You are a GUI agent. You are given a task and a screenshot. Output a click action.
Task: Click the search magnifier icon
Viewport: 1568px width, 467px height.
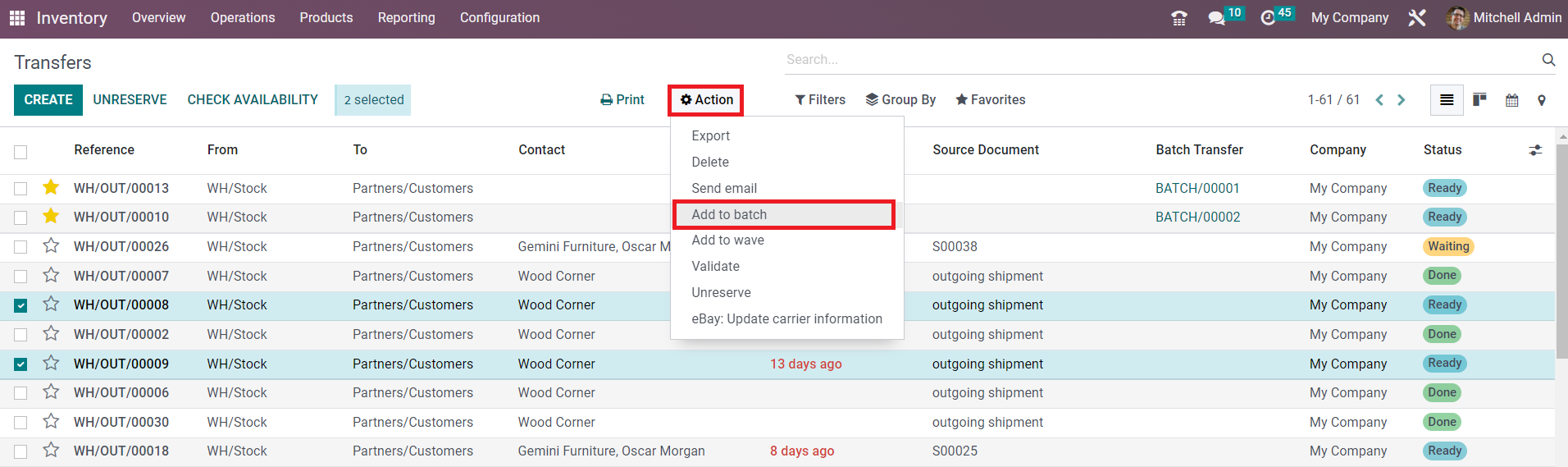pos(1548,60)
